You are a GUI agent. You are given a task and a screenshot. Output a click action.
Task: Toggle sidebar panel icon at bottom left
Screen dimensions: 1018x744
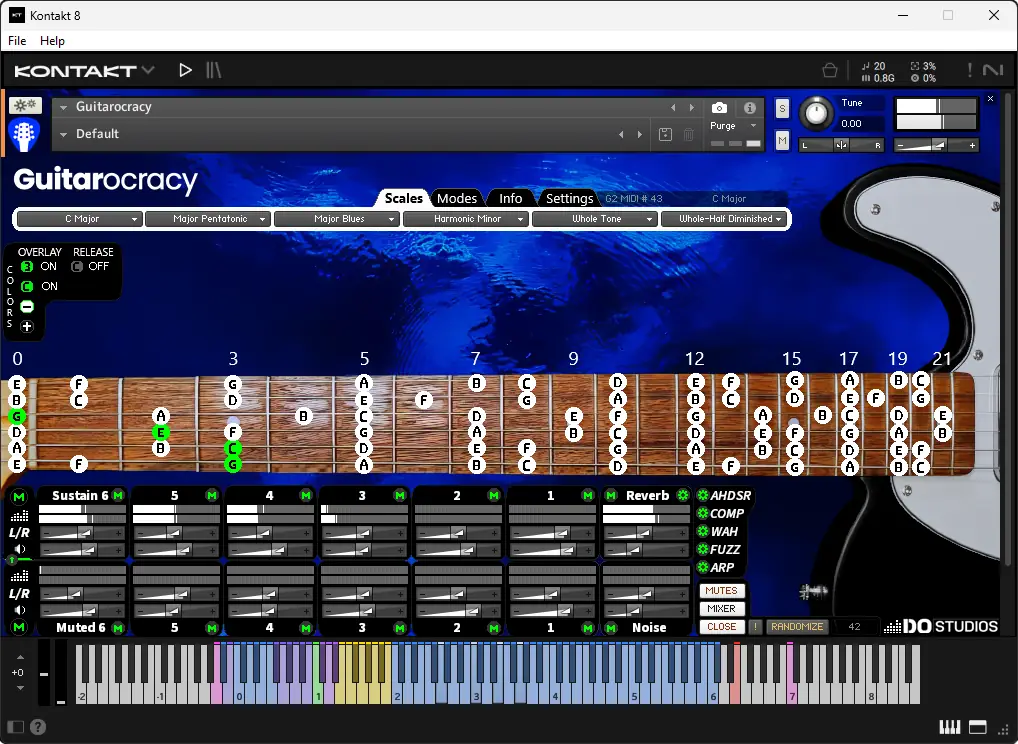[x=16, y=727]
